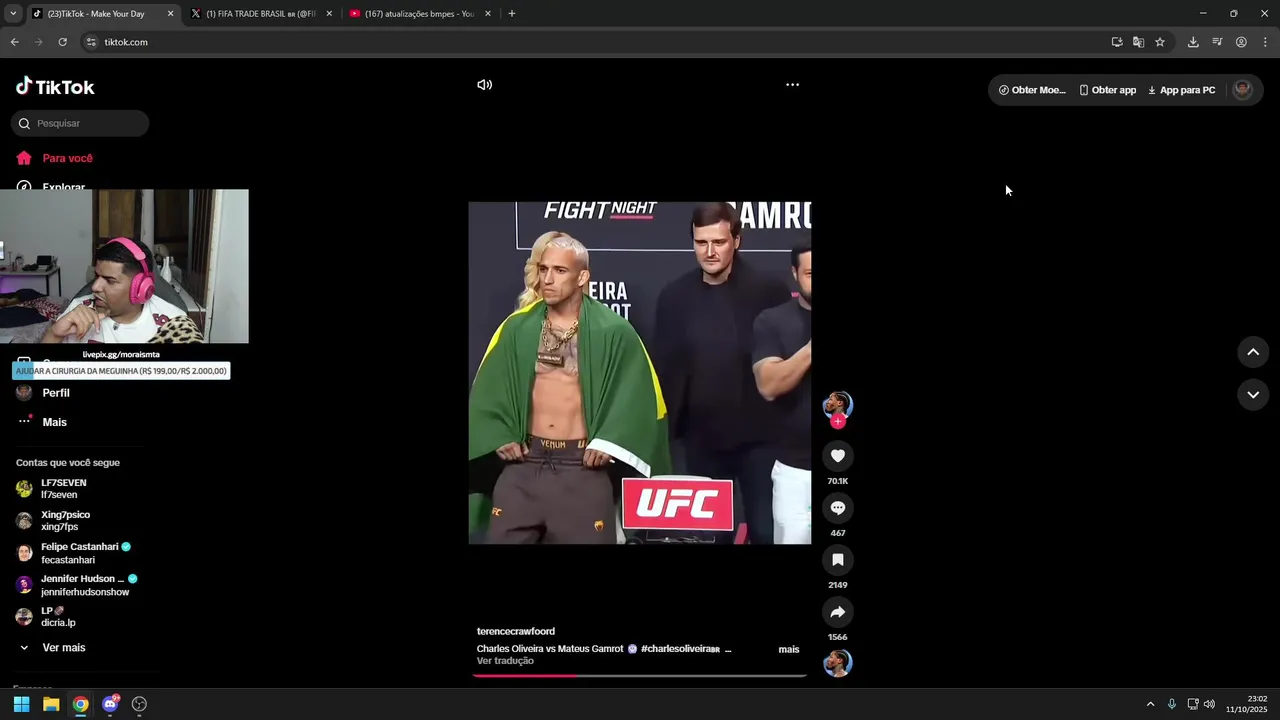Open the media controls icon
The image size is (1280, 720).
(1217, 42)
